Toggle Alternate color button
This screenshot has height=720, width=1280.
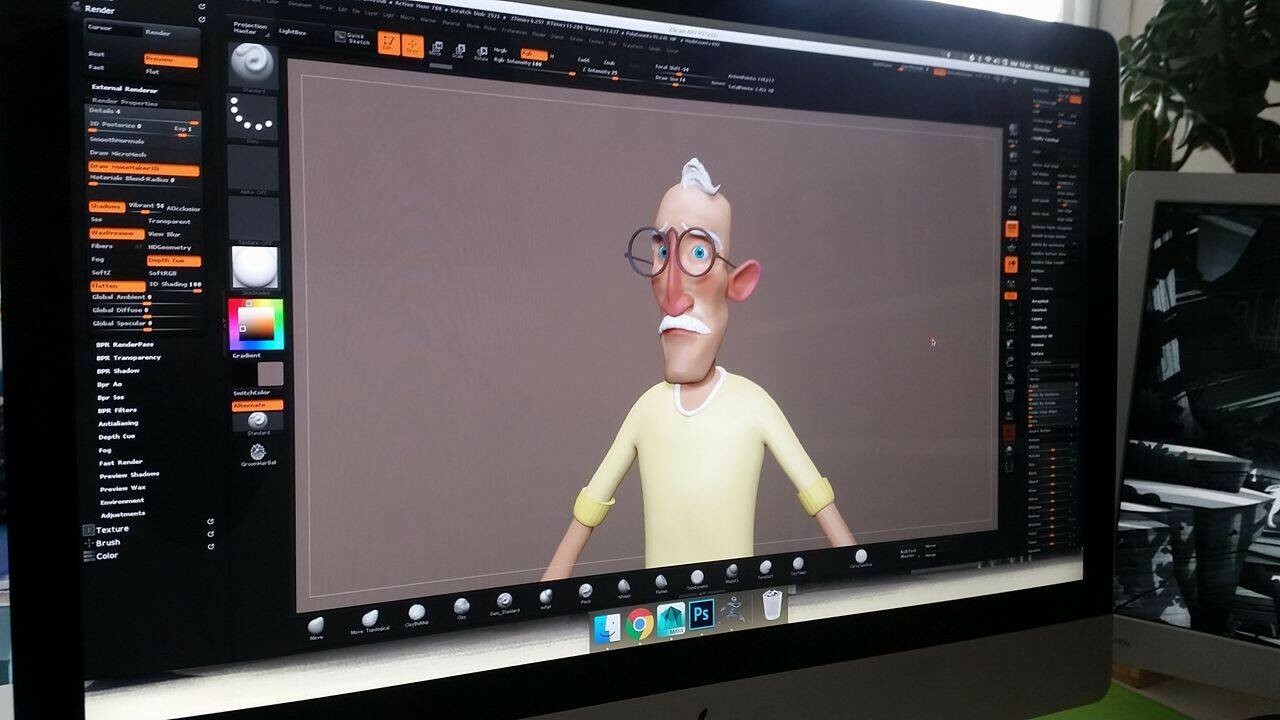click(x=258, y=405)
